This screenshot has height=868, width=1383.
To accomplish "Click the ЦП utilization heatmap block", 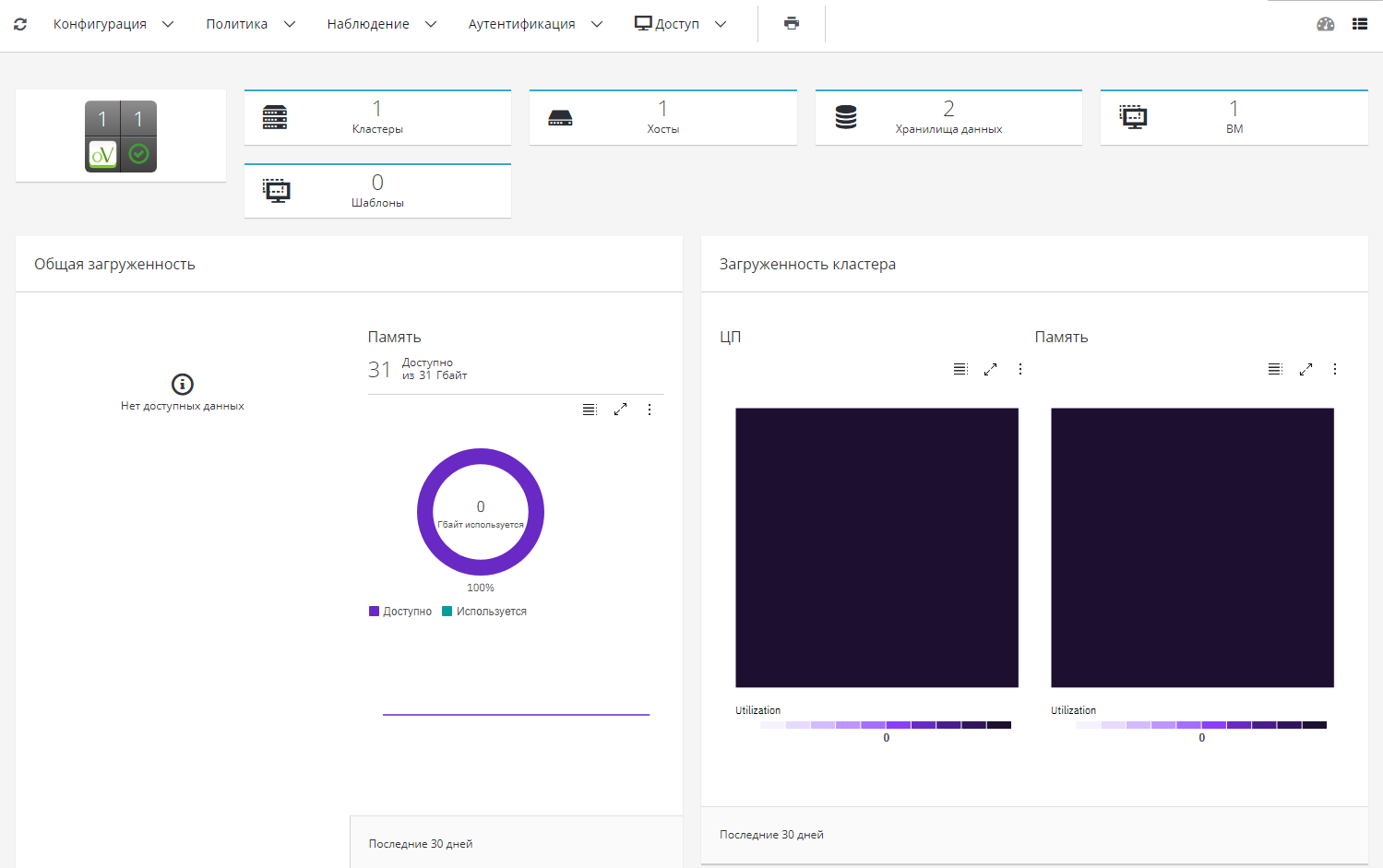I will click(876, 548).
